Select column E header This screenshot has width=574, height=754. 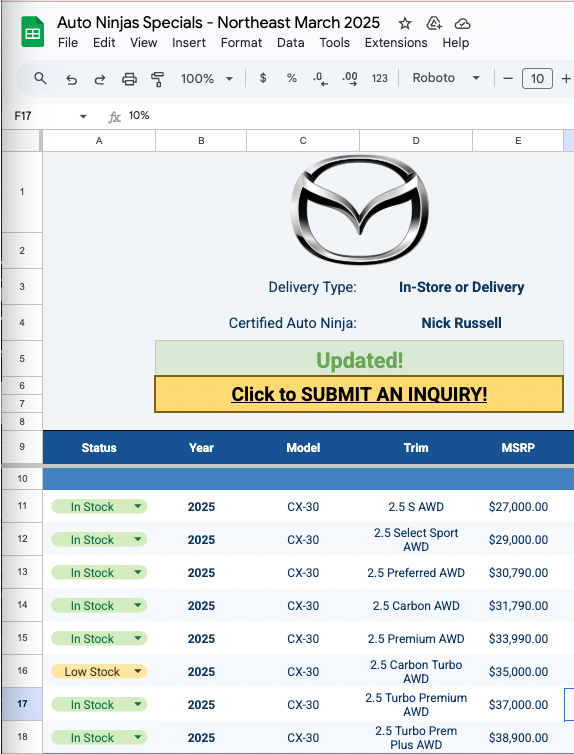point(518,141)
